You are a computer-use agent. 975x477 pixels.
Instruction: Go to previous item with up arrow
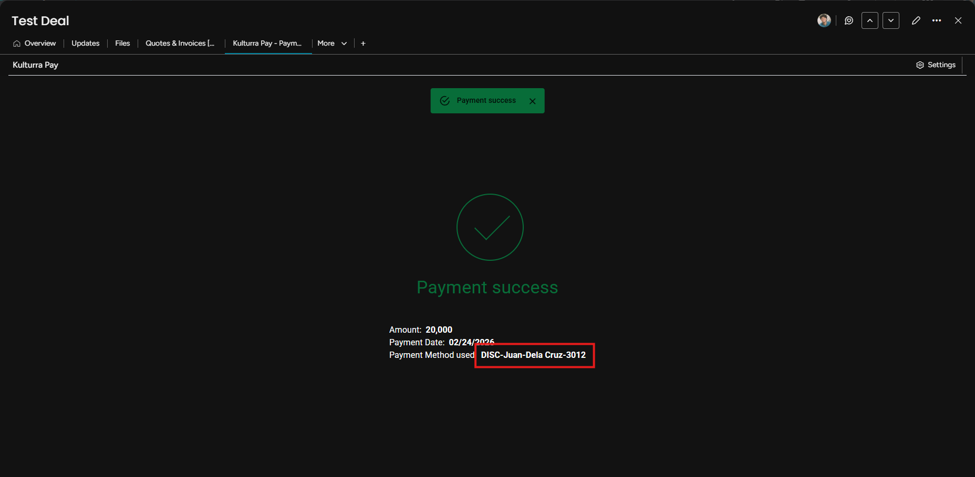click(x=869, y=21)
